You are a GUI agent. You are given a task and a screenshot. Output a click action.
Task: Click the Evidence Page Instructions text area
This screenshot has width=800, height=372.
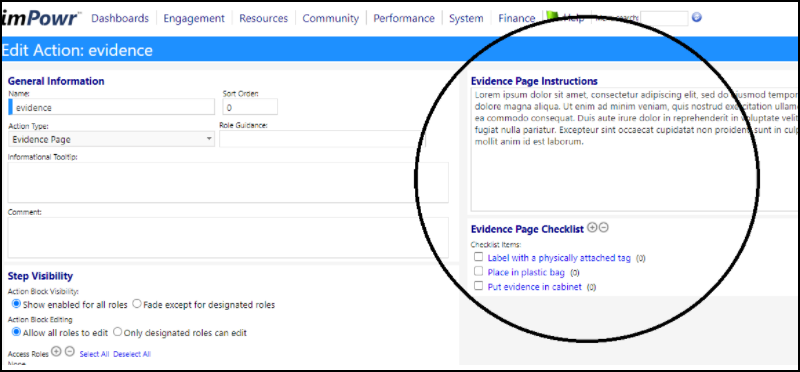[x=635, y=149]
